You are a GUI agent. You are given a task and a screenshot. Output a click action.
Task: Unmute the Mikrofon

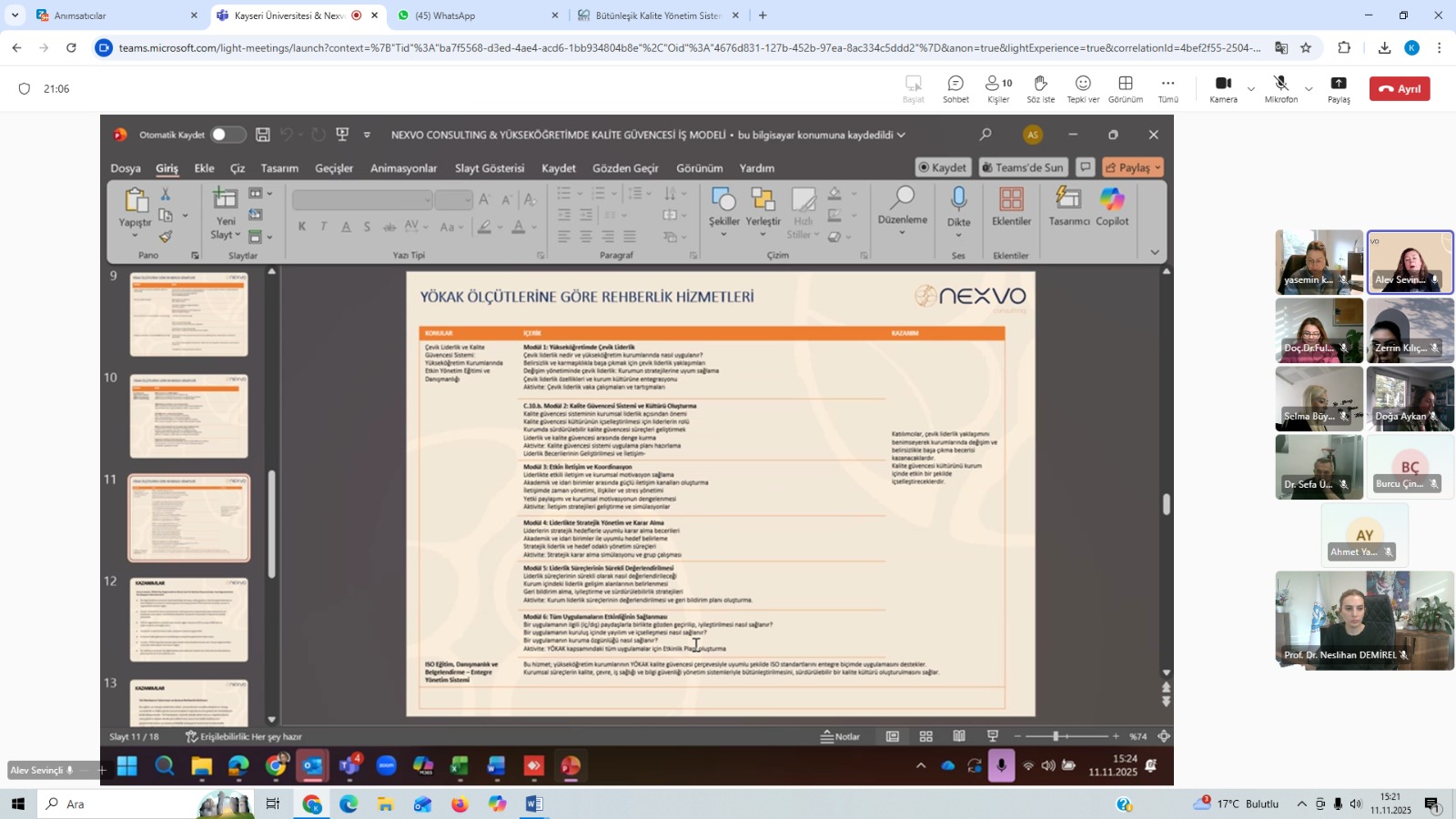pos(1280,88)
